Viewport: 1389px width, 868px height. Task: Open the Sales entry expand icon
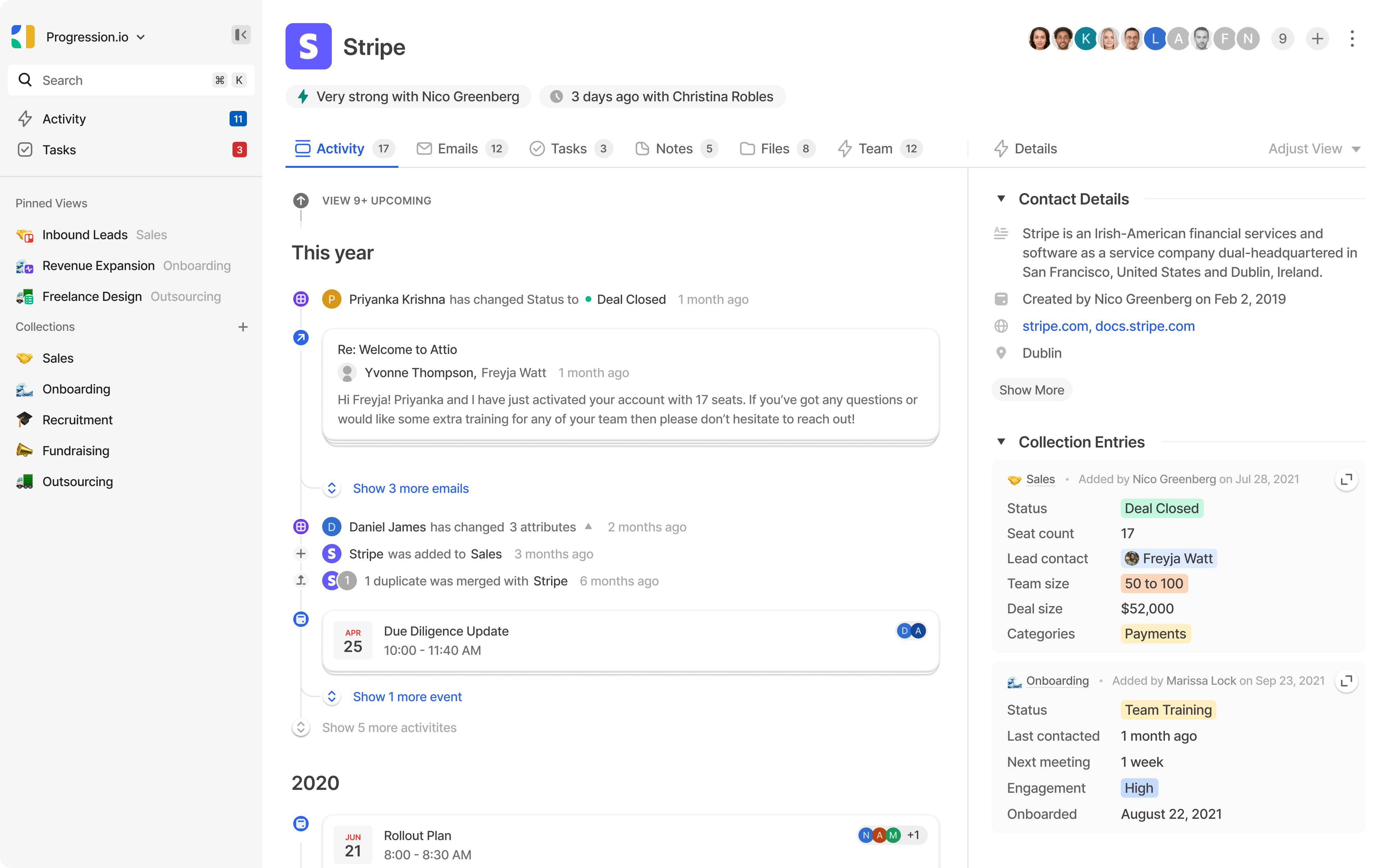point(1346,479)
